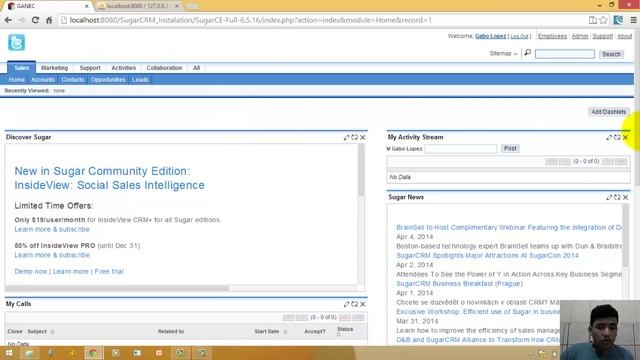Click the Post button
Viewport: 640px width, 360px height.
coord(510,149)
